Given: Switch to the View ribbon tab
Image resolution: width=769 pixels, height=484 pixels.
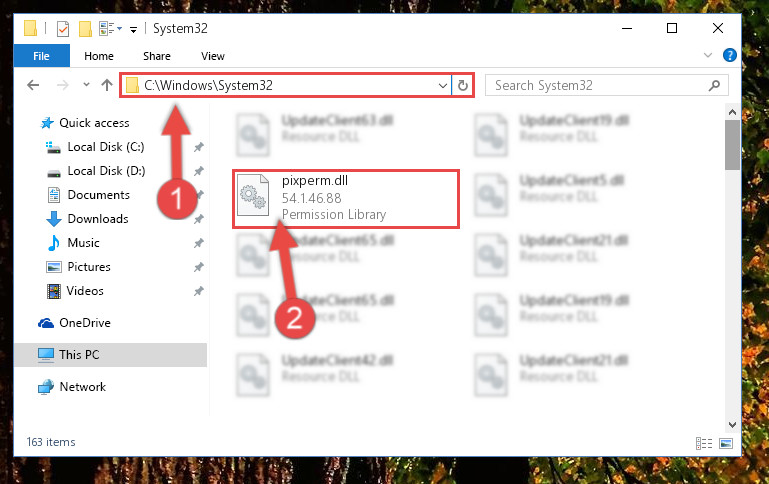Looking at the screenshot, I should (x=212, y=56).
